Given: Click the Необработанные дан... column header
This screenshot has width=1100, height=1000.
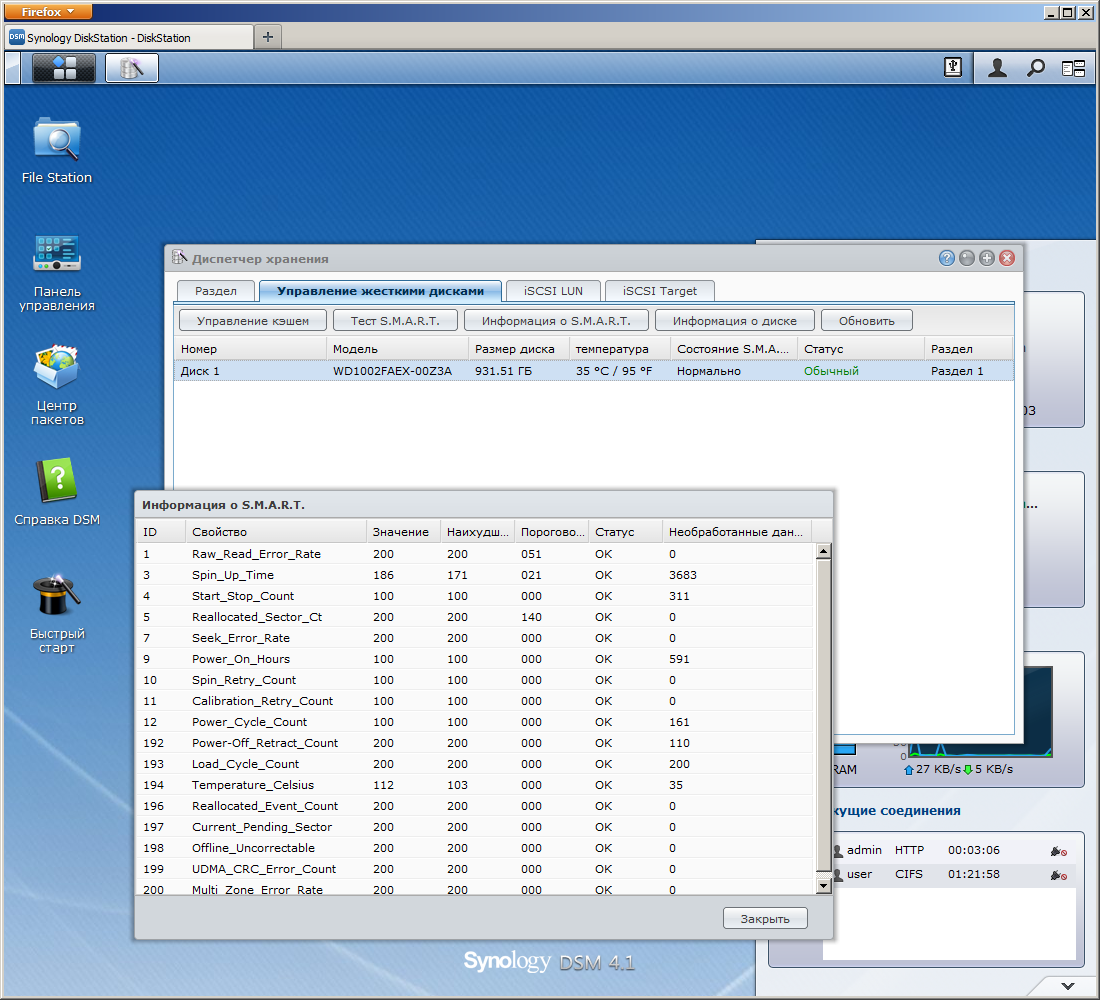Looking at the screenshot, I should tap(737, 531).
